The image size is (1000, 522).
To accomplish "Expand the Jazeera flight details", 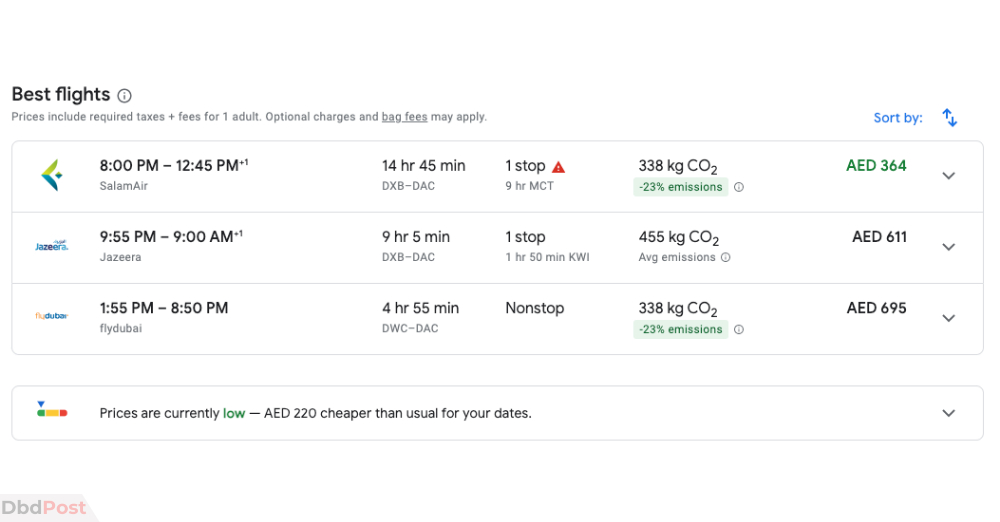I will (x=949, y=247).
